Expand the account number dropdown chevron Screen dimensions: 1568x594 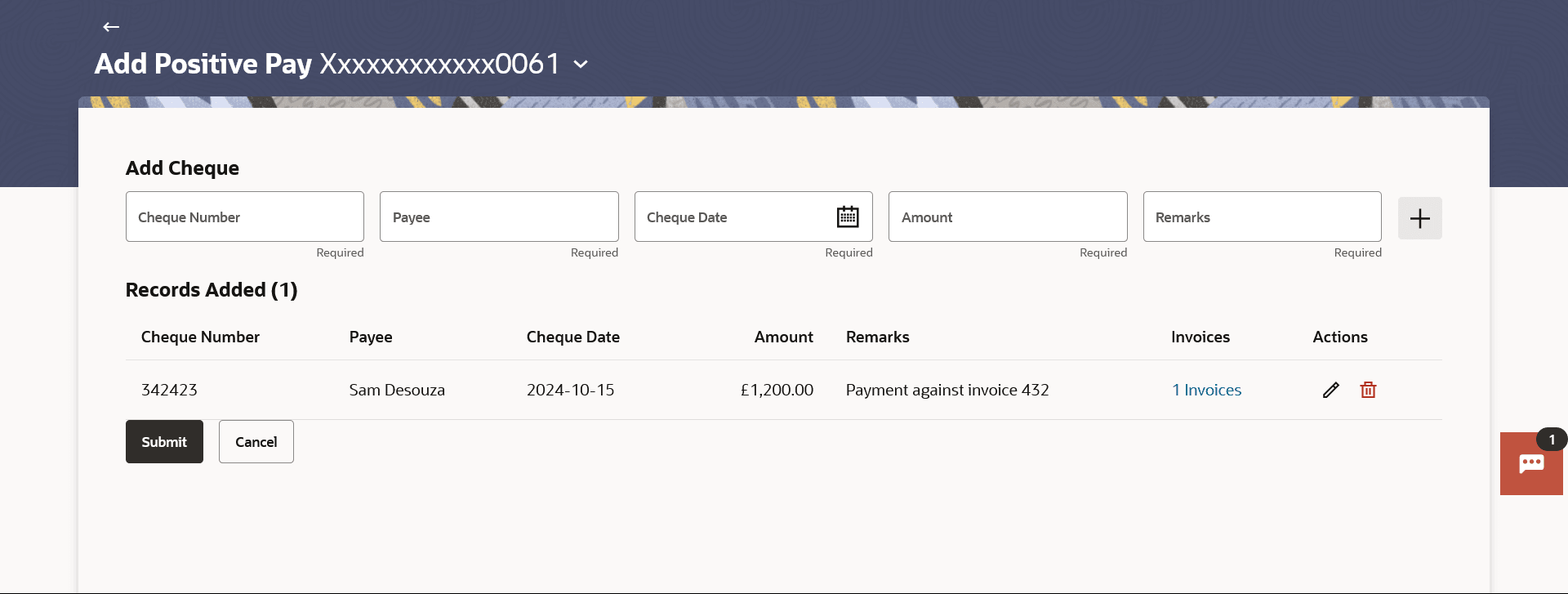coord(581,64)
